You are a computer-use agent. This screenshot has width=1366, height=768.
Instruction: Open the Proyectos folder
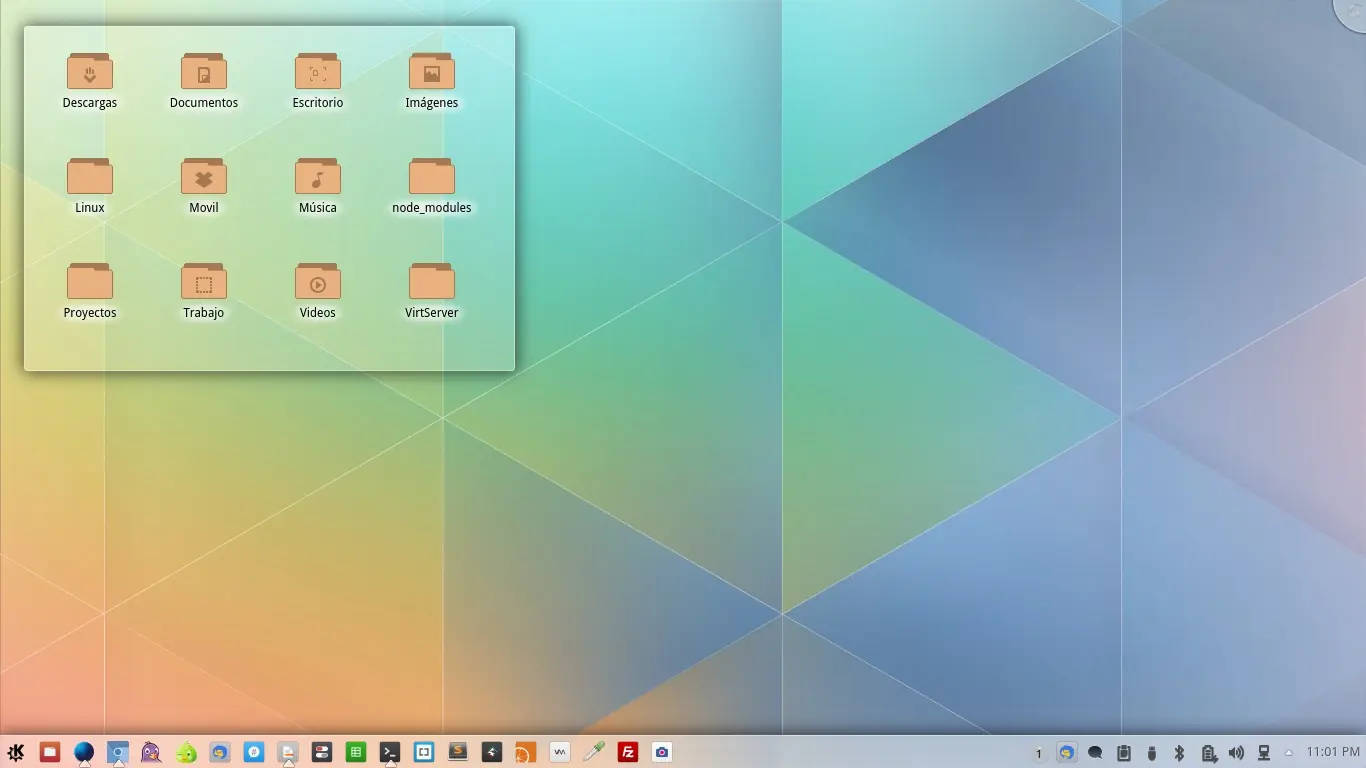(x=90, y=291)
